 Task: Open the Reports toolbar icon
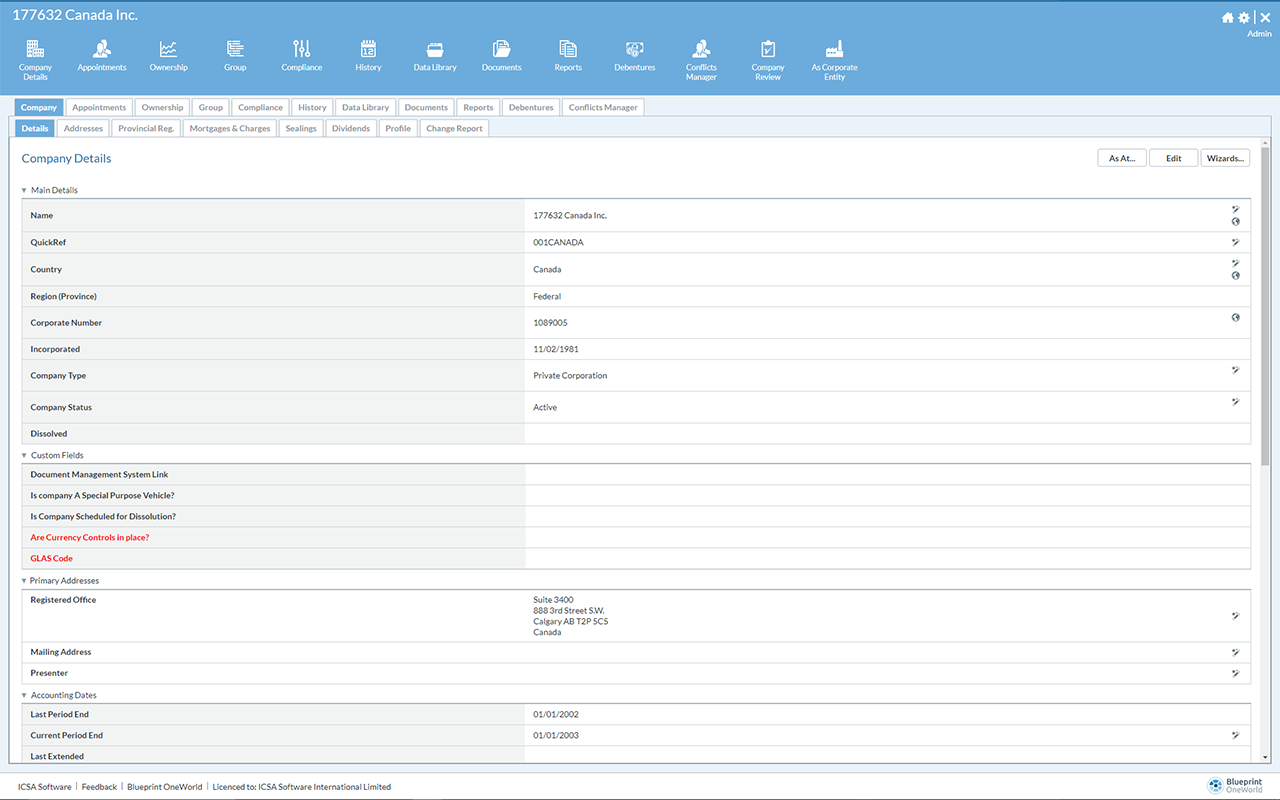[568, 56]
